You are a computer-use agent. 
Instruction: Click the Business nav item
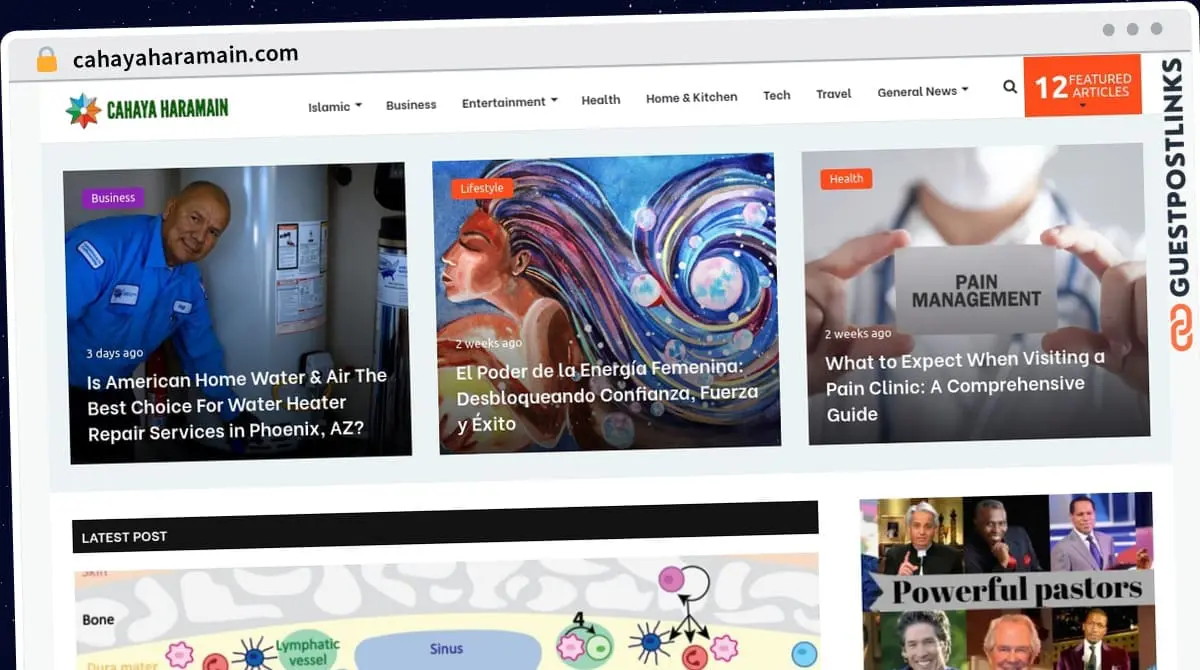click(411, 104)
